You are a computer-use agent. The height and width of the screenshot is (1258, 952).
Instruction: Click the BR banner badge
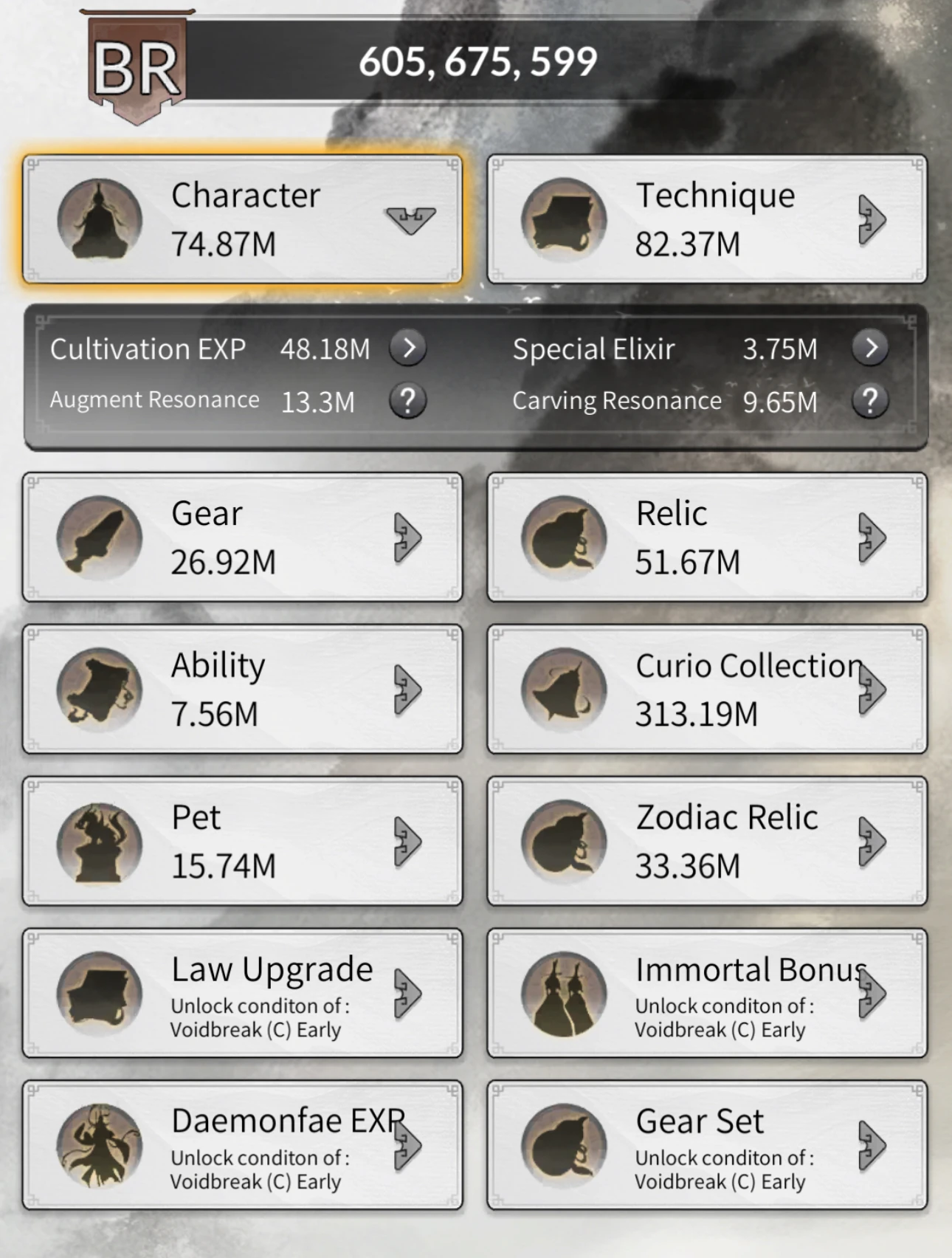coord(137,68)
